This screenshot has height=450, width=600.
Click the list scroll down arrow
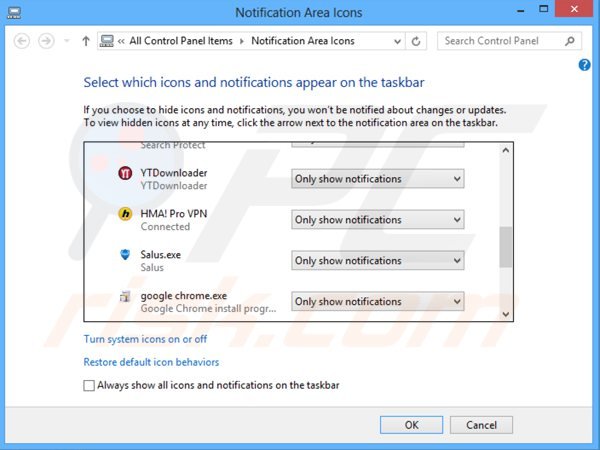pyautogui.click(x=505, y=314)
